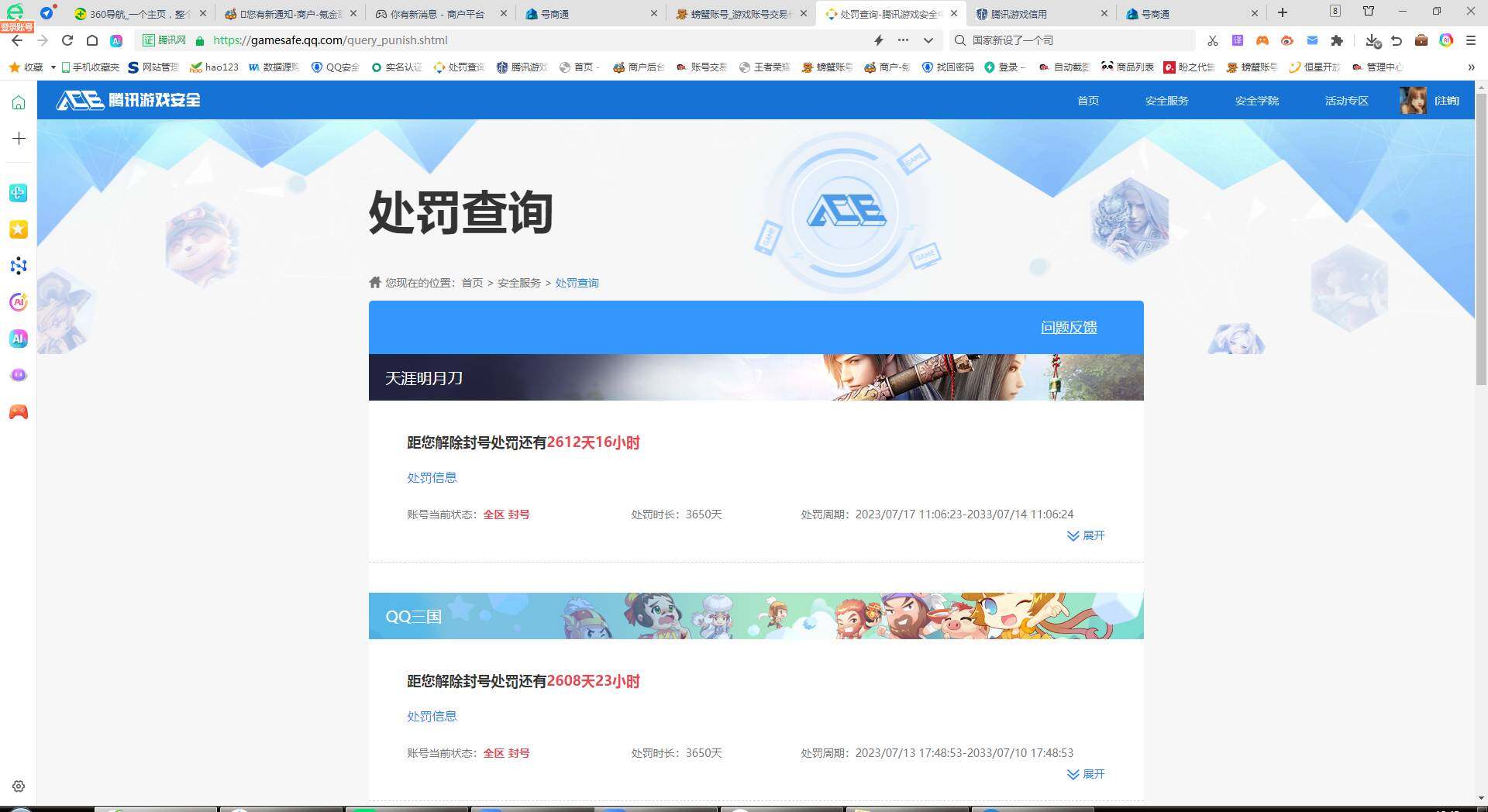Click the sidebar home icon
The height and width of the screenshot is (812, 1488).
19,102
